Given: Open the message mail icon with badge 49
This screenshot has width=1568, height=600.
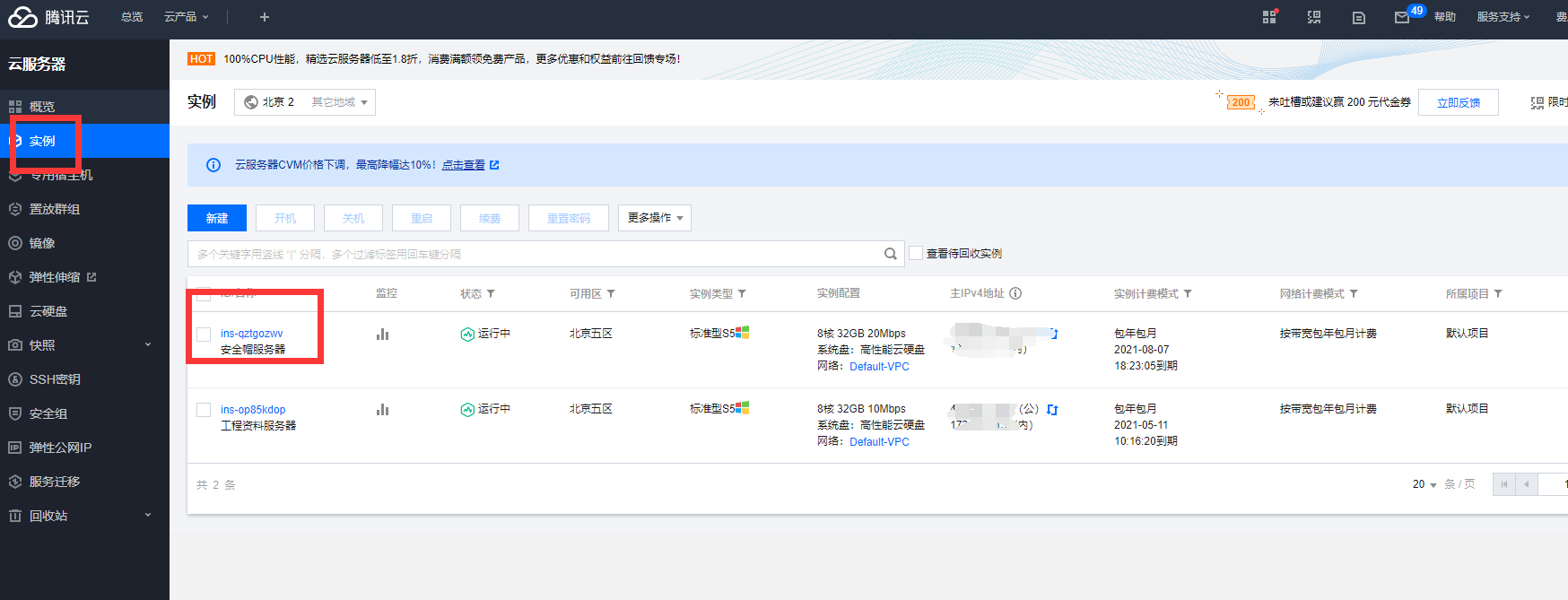Looking at the screenshot, I should pyautogui.click(x=1401, y=17).
